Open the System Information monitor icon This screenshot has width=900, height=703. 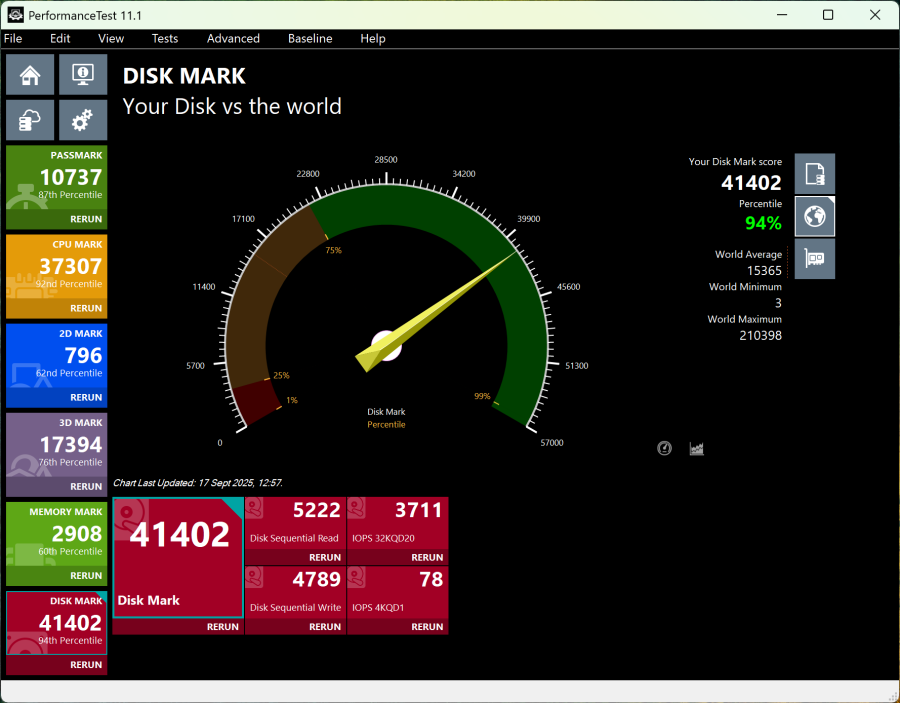click(83, 75)
